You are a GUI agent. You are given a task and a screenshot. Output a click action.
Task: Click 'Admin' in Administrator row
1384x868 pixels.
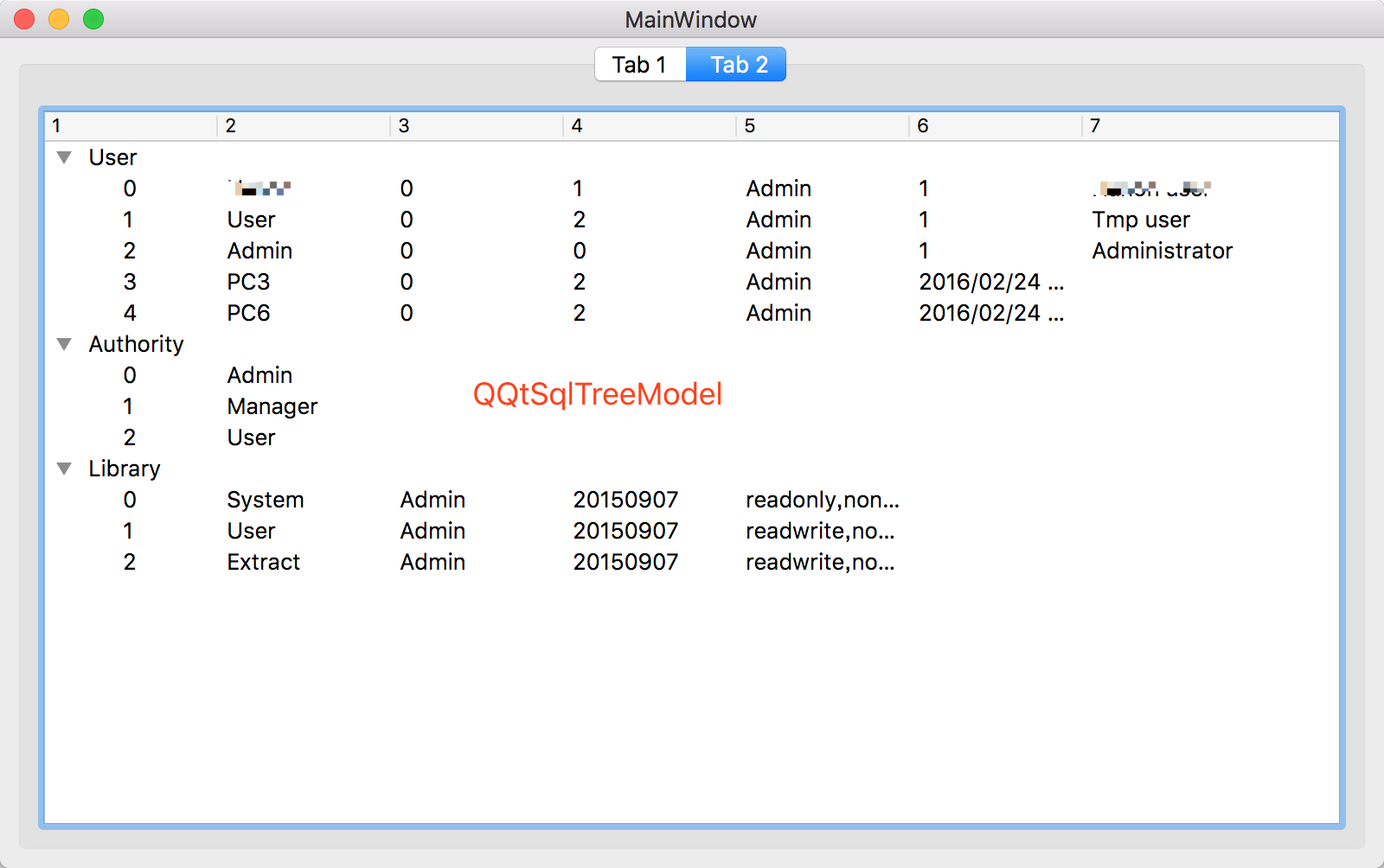coord(778,251)
